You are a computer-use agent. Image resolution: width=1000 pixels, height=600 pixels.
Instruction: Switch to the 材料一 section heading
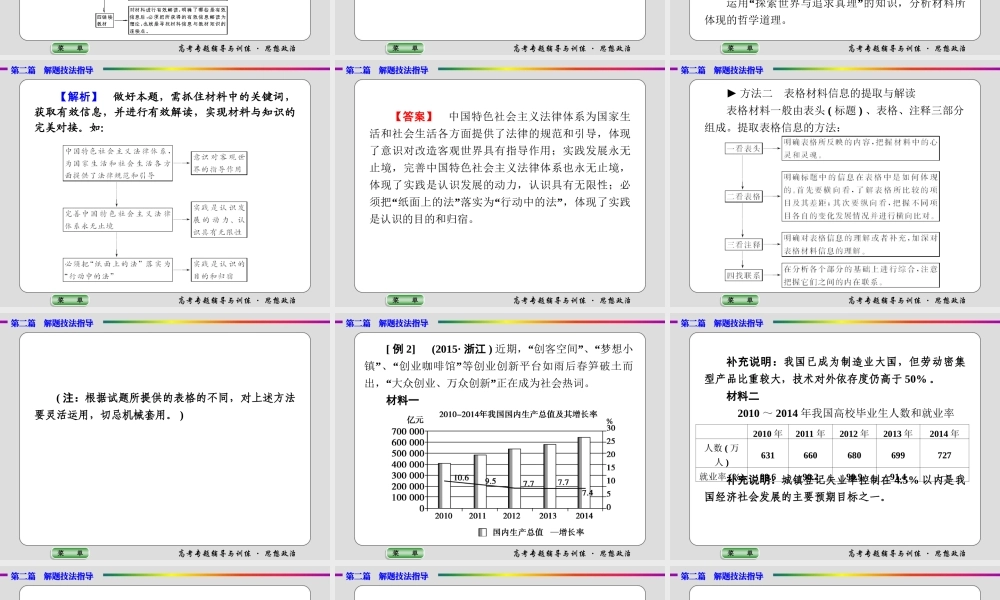pyautogui.click(x=402, y=400)
